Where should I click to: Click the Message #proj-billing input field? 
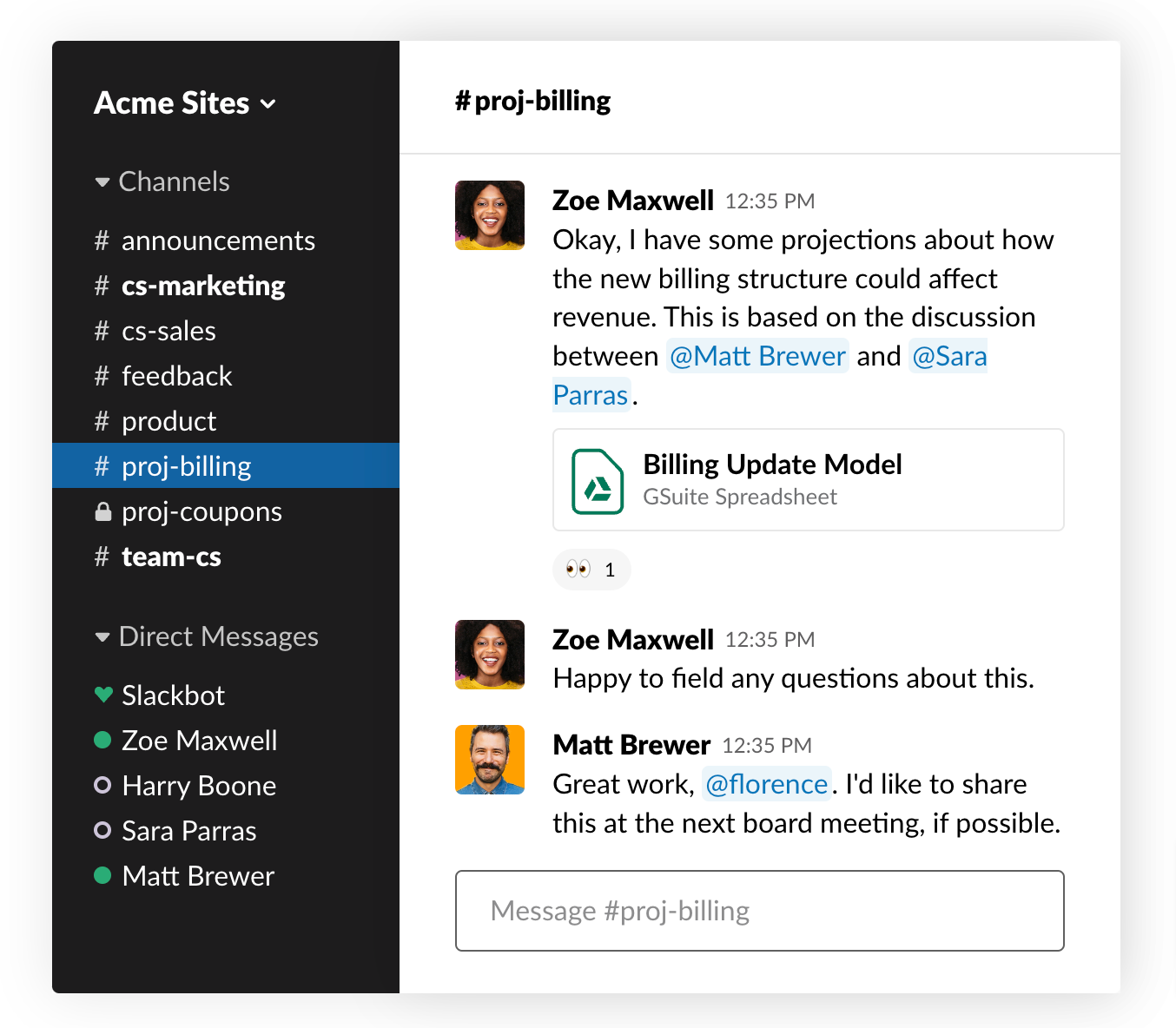click(759, 911)
